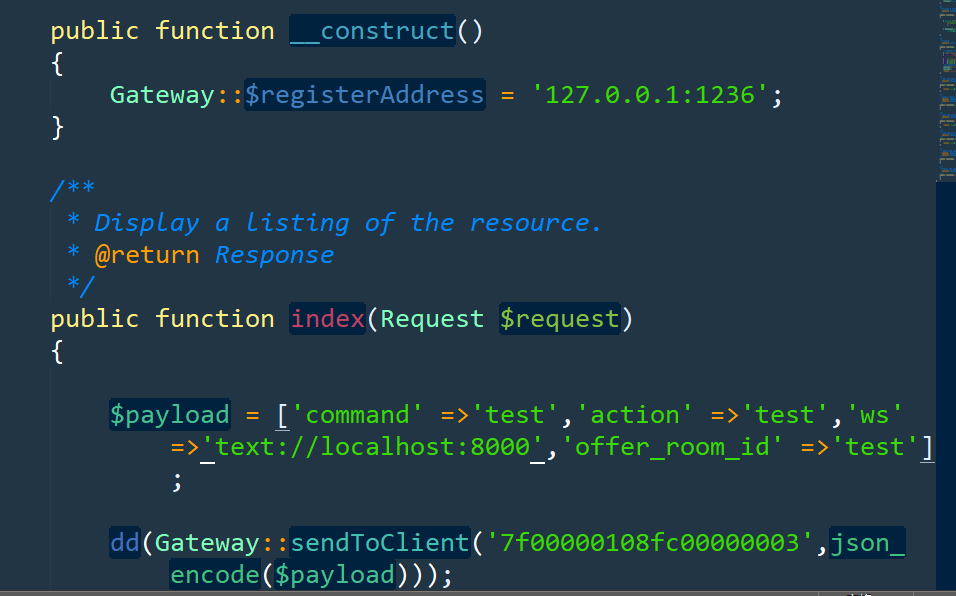Screen dimensions: 956x596
Task: Click the '7f00000108fc00000003' client id string
Action: (x=650, y=542)
